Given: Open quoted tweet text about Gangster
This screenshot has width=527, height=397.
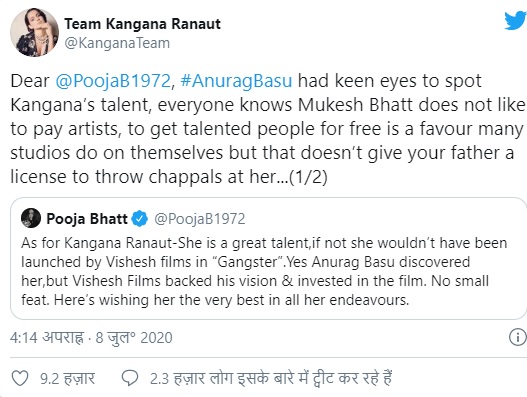Looking at the screenshot, I should coord(264,271).
